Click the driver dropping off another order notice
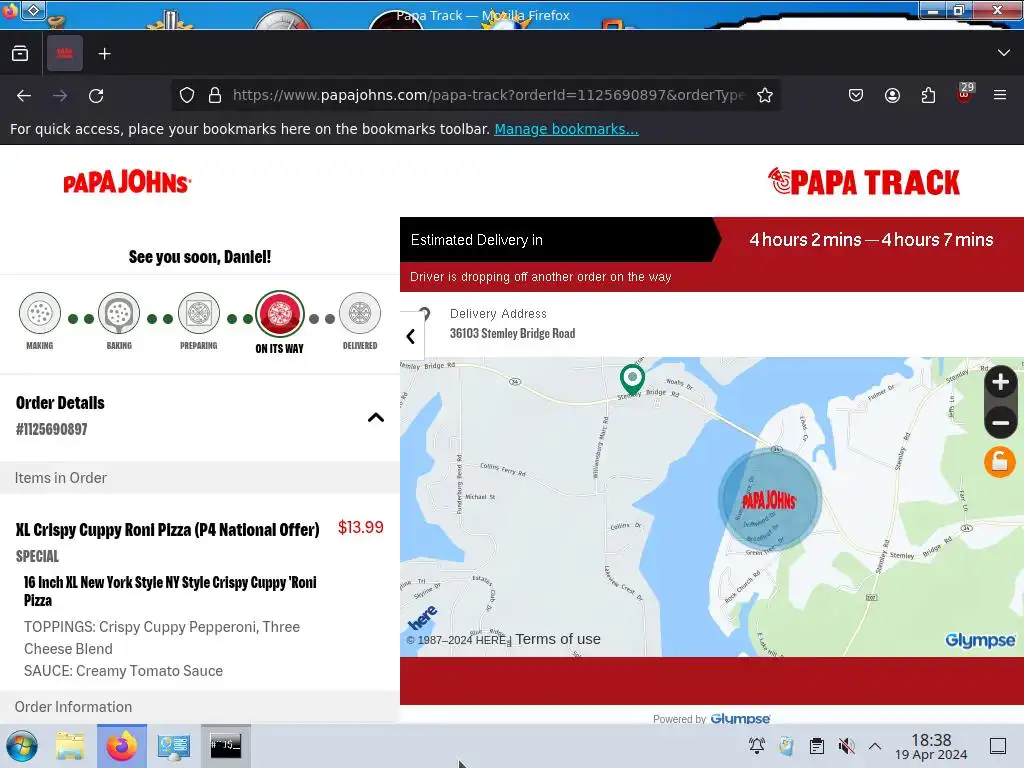 click(541, 277)
